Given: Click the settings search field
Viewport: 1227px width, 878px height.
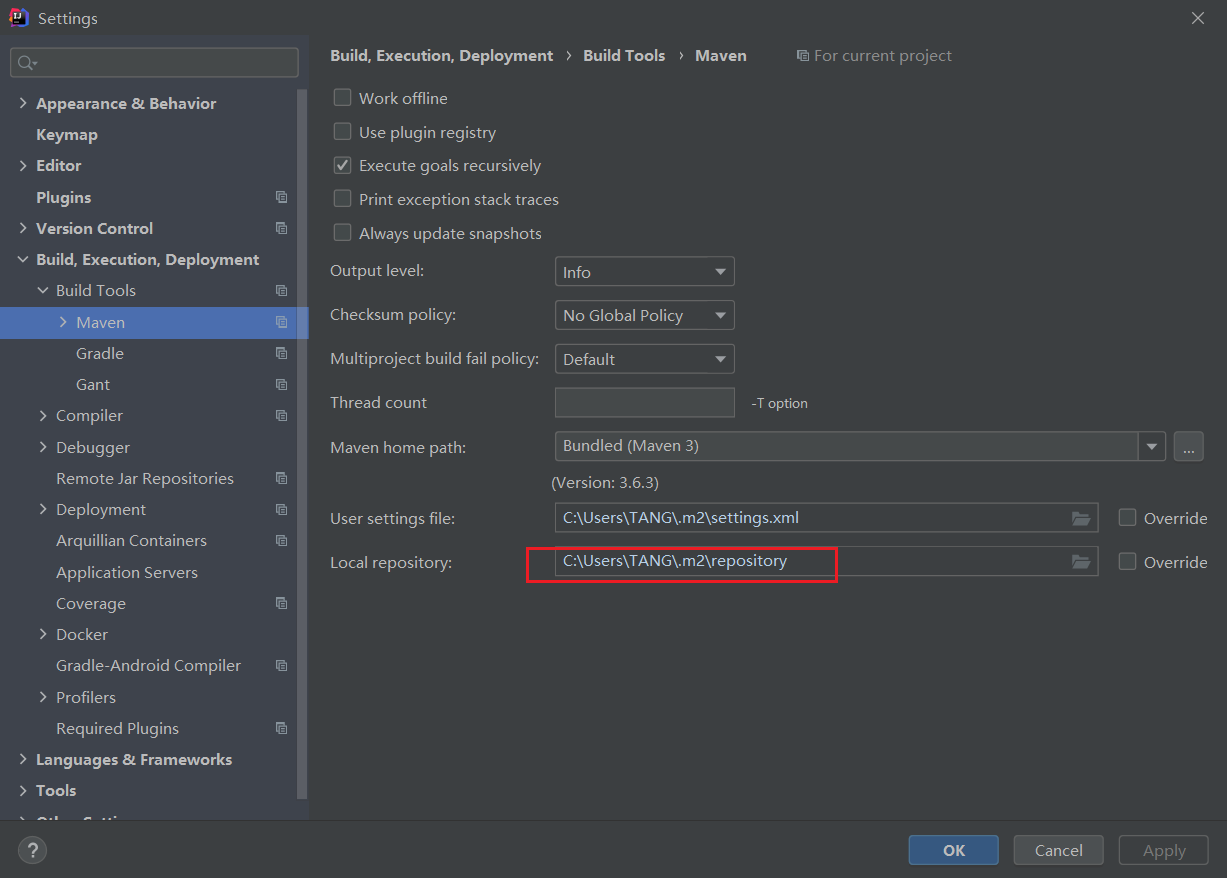Looking at the screenshot, I should point(154,63).
